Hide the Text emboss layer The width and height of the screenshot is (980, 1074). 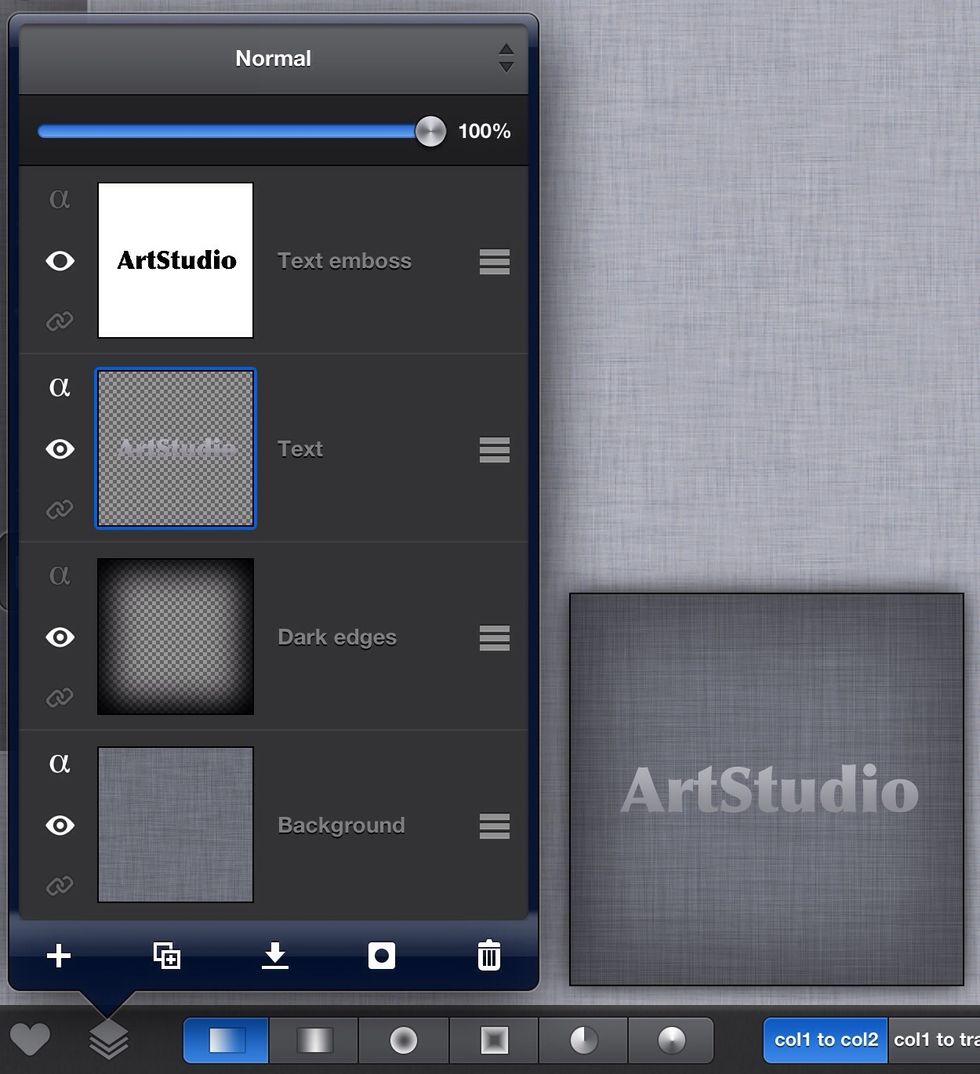pyautogui.click(x=60, y=261)
